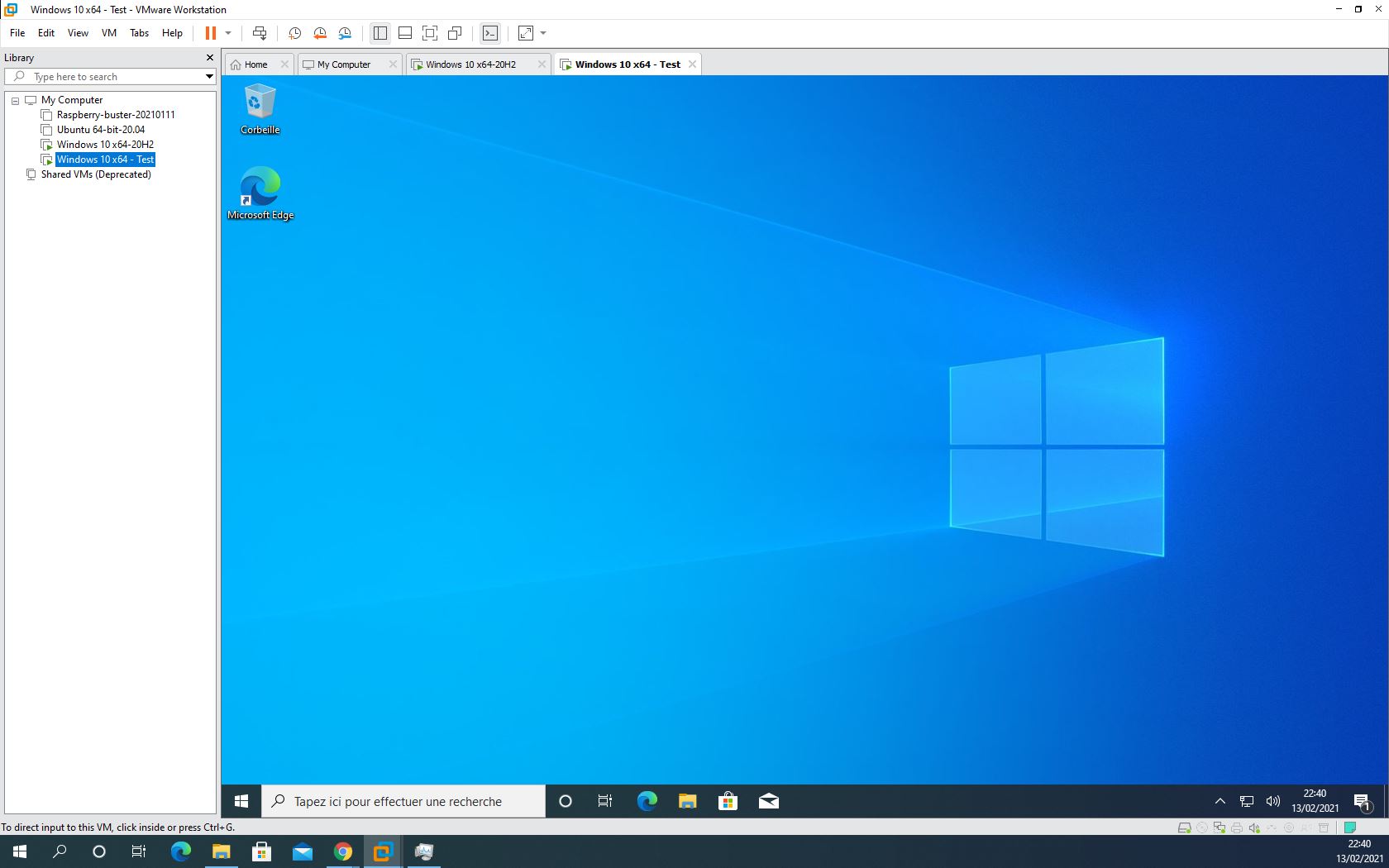The width and height of the screenshot is (1389, 868).
Task: Launch Edge from guest taskbar
Action: coord(647,801)
